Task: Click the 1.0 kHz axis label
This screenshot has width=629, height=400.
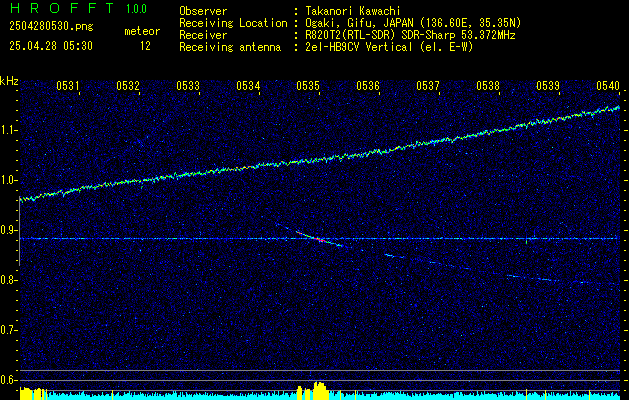Action: pos(8,181)
